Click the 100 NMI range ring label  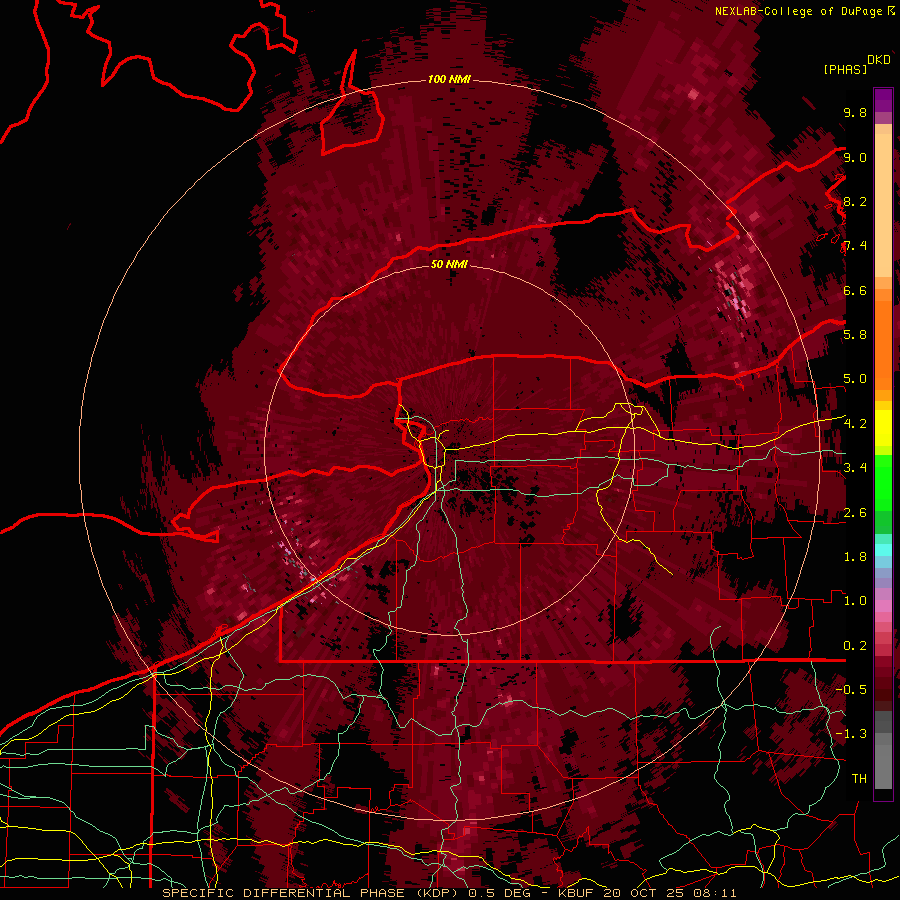tap(449, 79)
